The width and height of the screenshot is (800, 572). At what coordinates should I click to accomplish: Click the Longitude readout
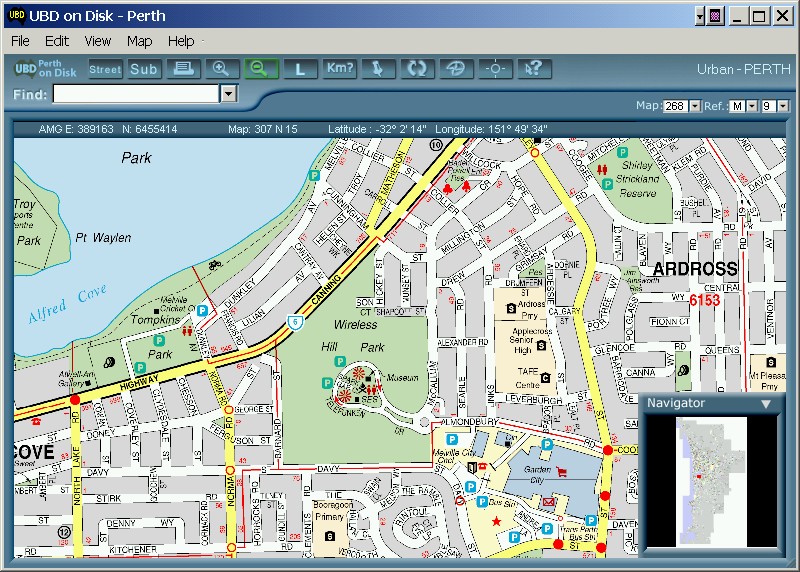pos(491,129)
